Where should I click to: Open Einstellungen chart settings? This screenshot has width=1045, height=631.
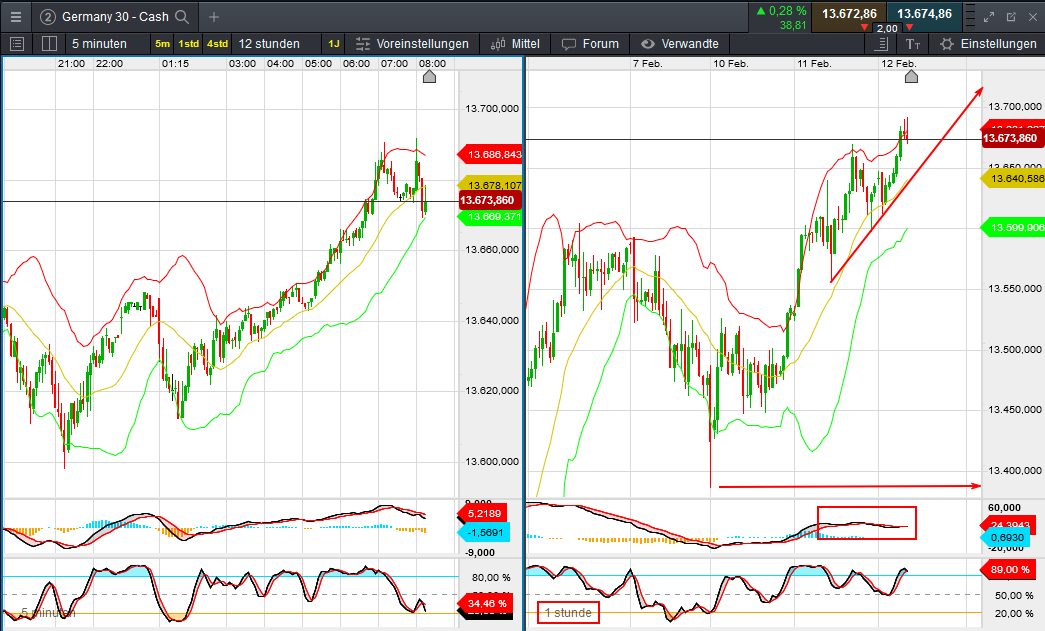[x=988, y=44]
